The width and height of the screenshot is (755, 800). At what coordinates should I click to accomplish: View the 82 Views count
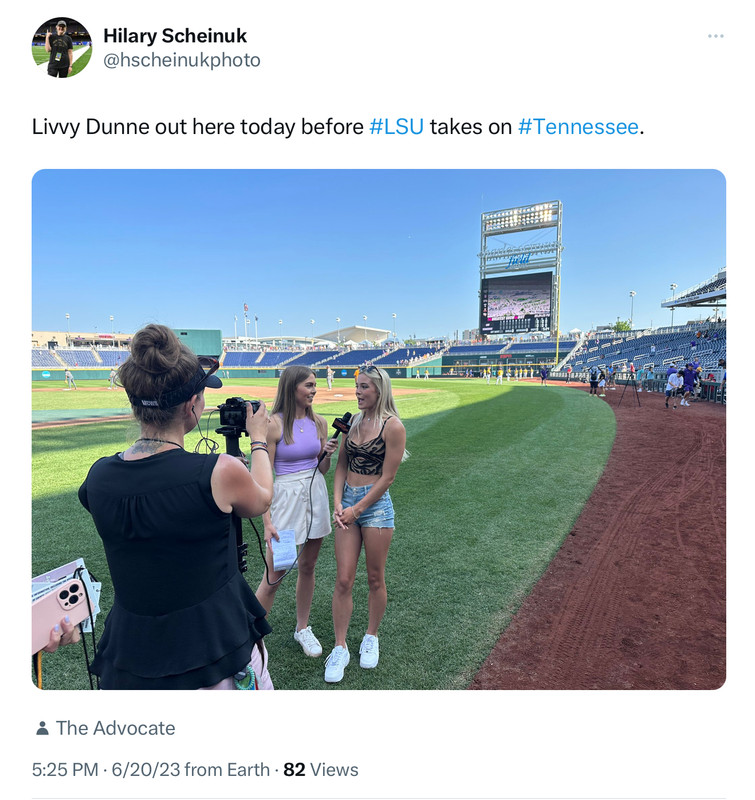[x=321, y=770]
